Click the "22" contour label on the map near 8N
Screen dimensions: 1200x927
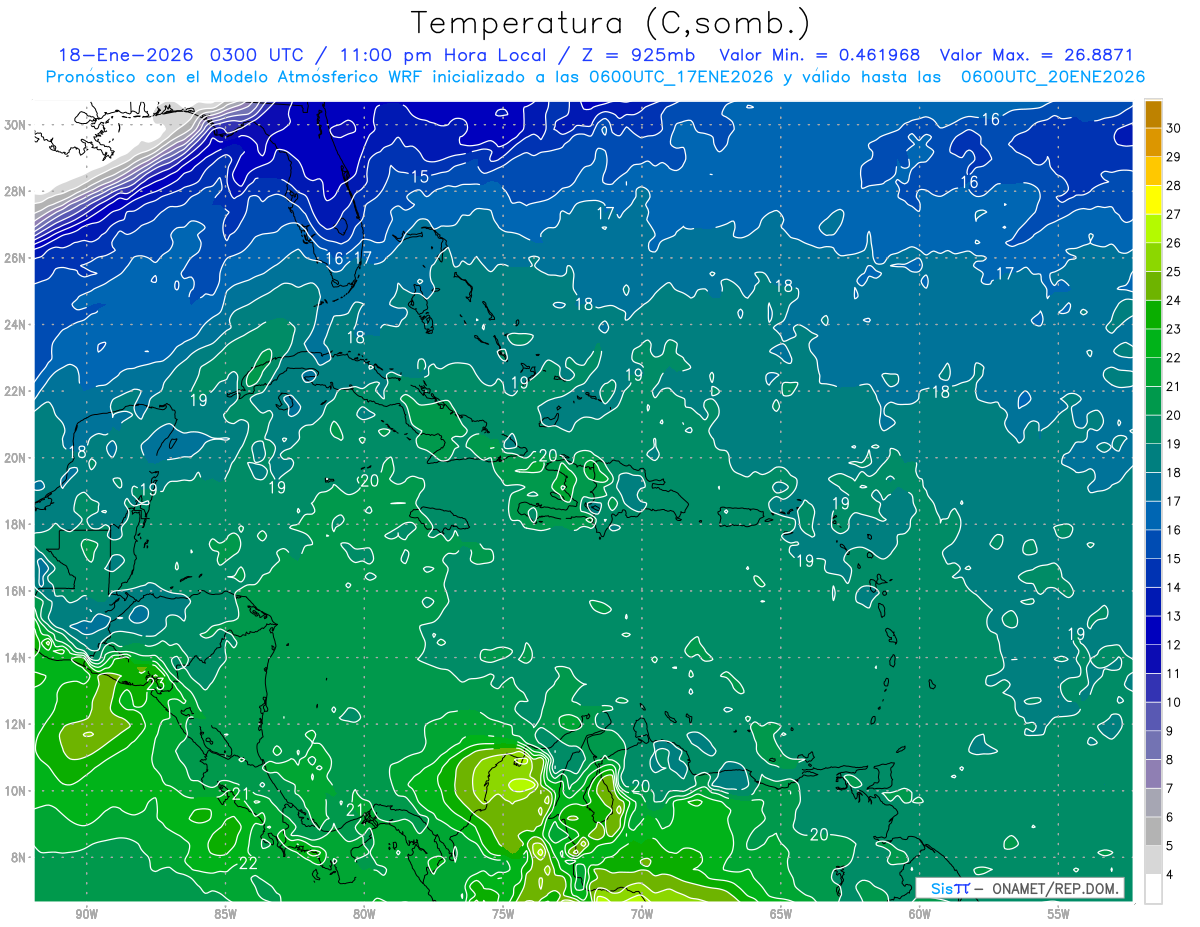click(249, 863)
